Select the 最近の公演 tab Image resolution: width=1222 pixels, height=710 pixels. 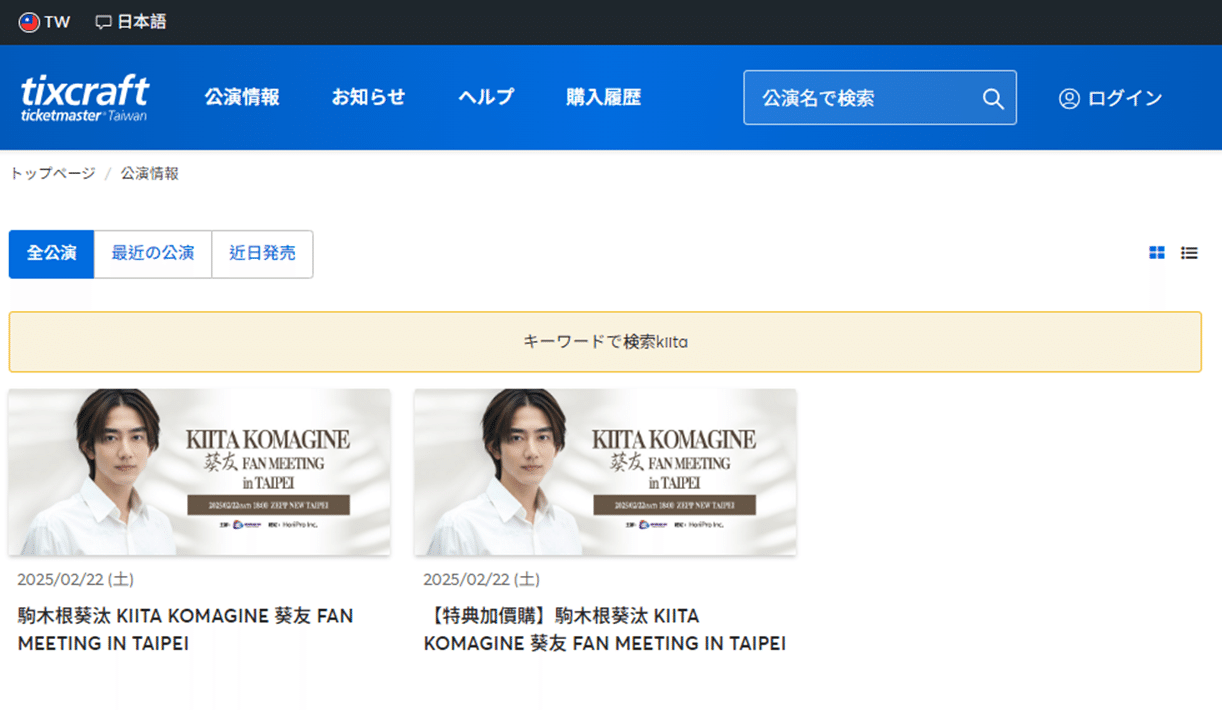tap(153, 254)
